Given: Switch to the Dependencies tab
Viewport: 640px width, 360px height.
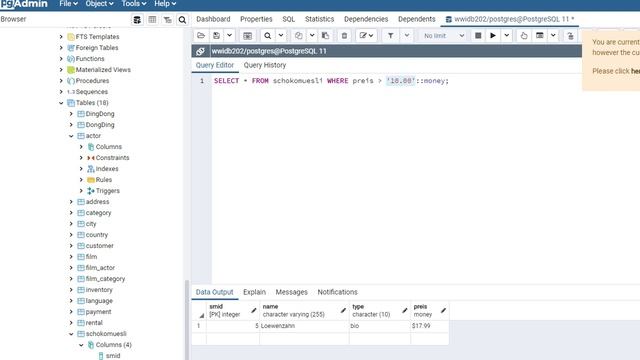Looking at the screenshot, I should tap(366, 19).
